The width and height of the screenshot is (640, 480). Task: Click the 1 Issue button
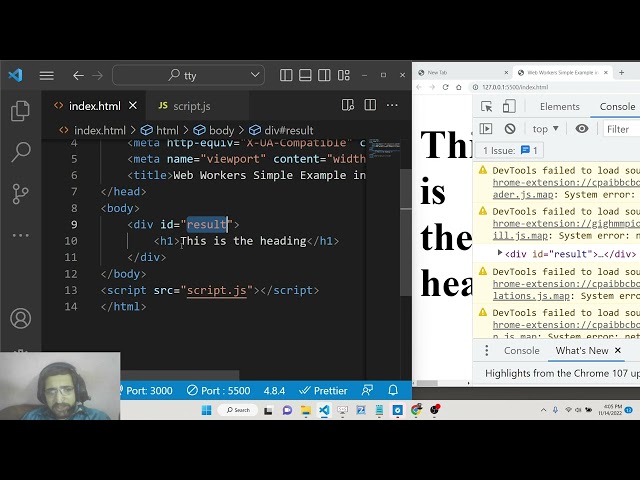coord(510,151)
